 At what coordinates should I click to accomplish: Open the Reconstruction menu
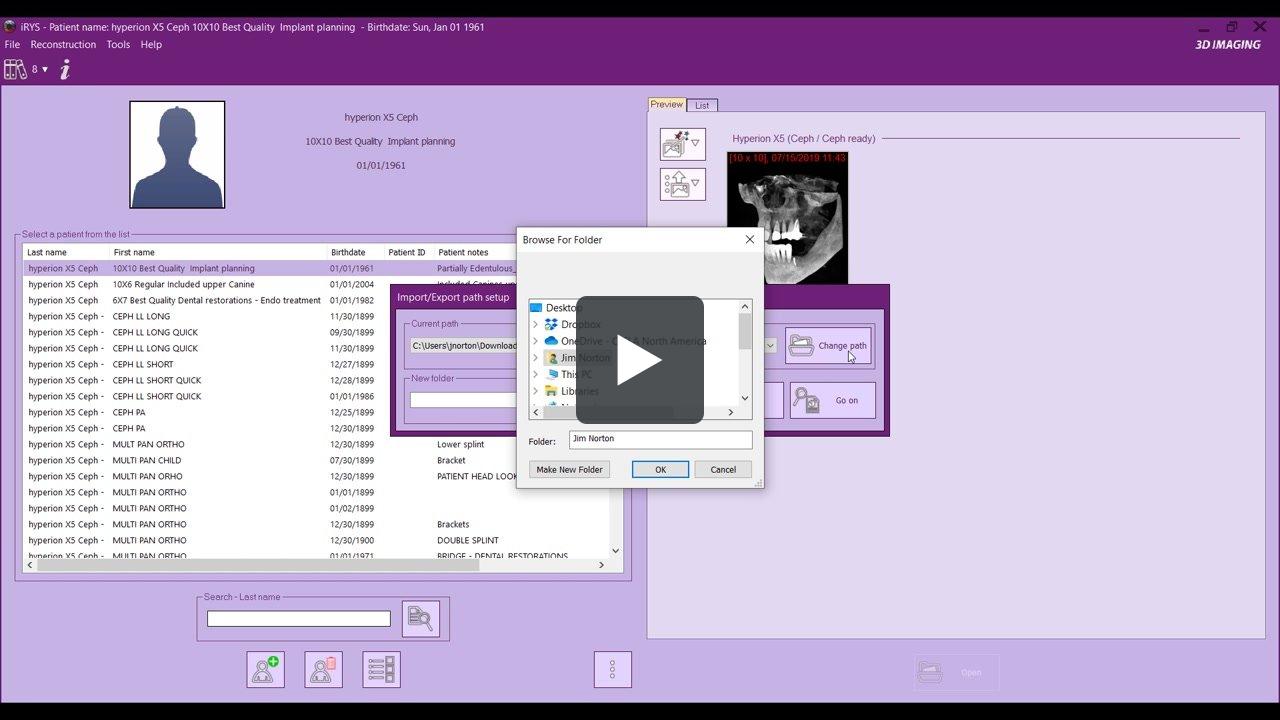63,44
